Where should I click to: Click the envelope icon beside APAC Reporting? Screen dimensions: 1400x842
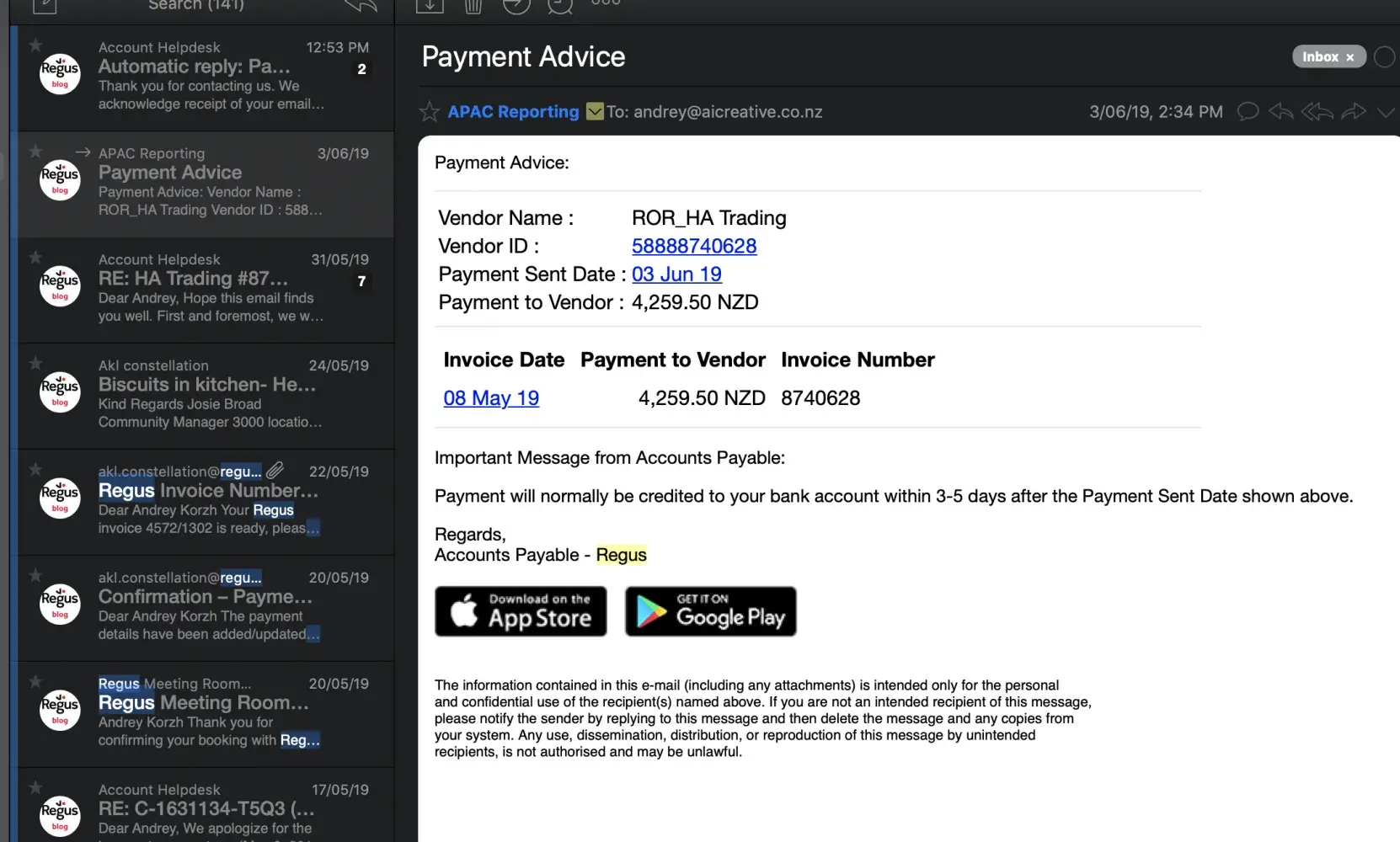pos(595,111)
